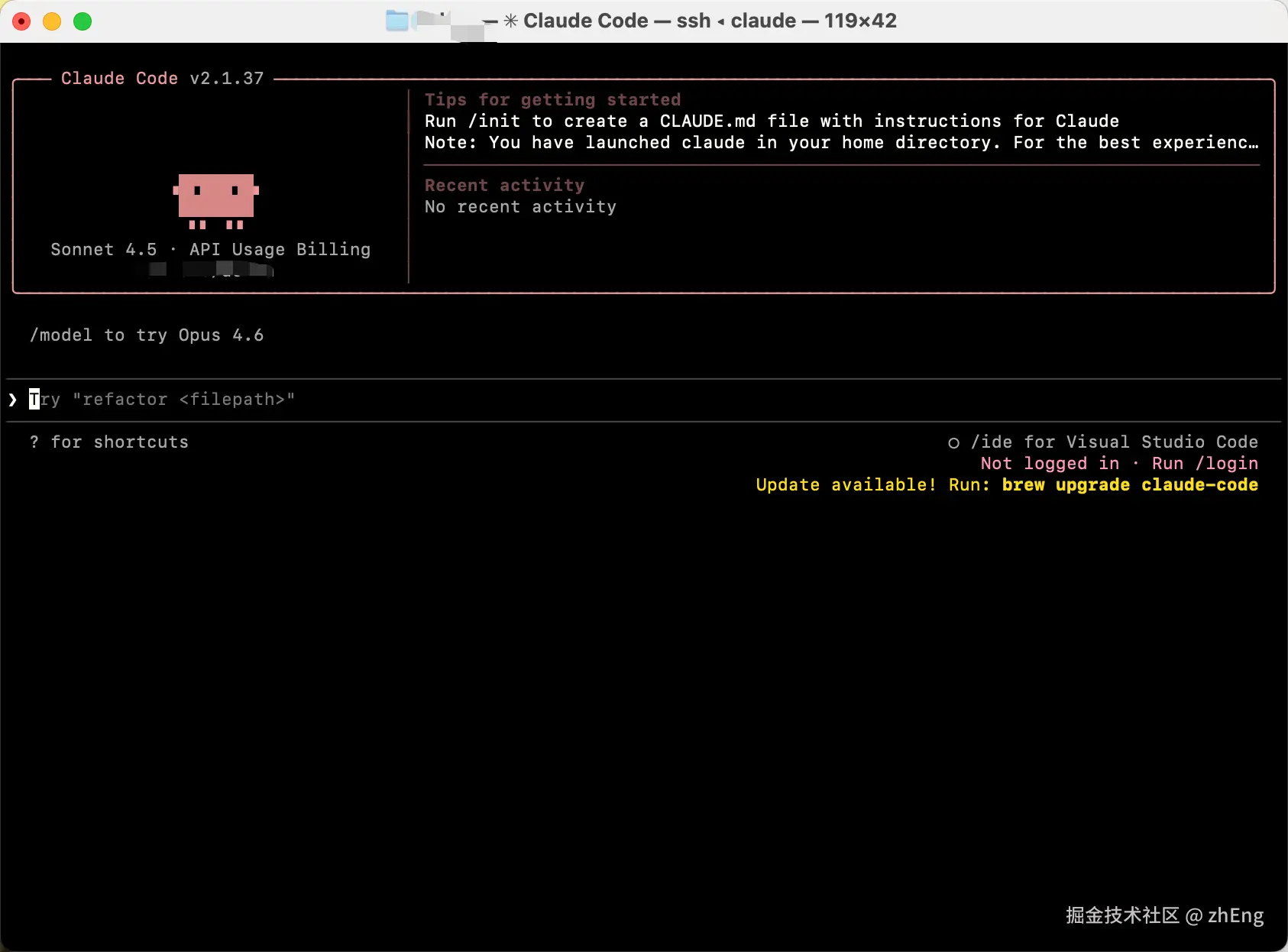Image resolution: width=1288 pixels, height=952 pixels.
Task: Click the window title 'Claude Code — ssh'
Action: [x=710, y=21]
